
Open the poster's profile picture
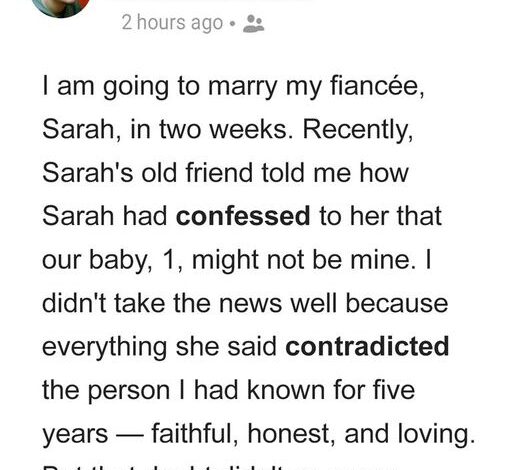(61, 7)
